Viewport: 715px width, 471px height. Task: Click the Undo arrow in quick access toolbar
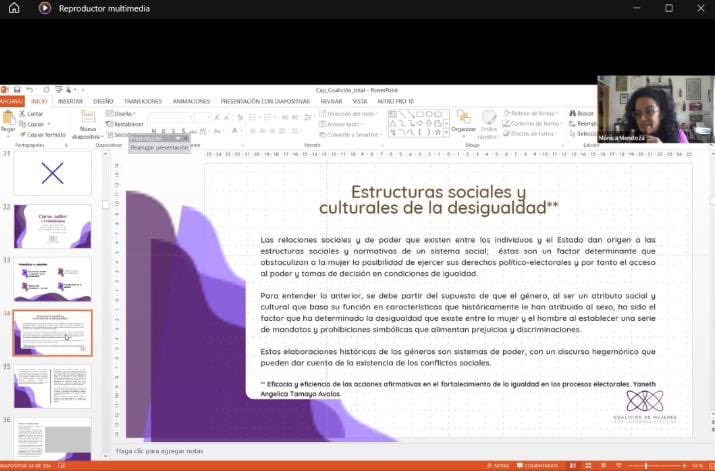click(x=30, y=90)
